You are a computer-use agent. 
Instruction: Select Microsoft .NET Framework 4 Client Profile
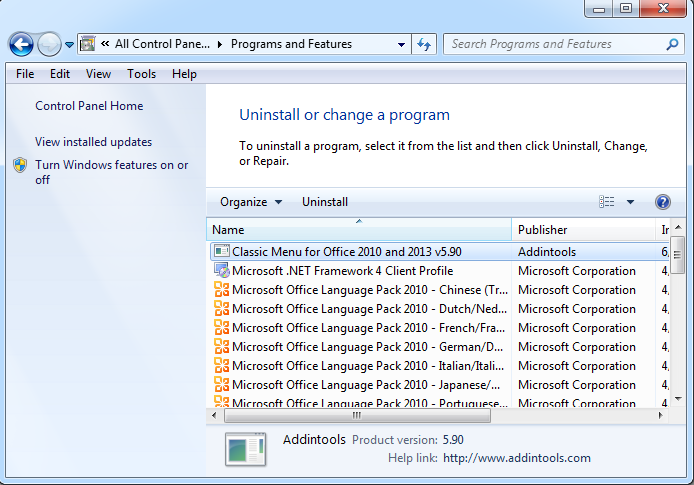[343, 271]
